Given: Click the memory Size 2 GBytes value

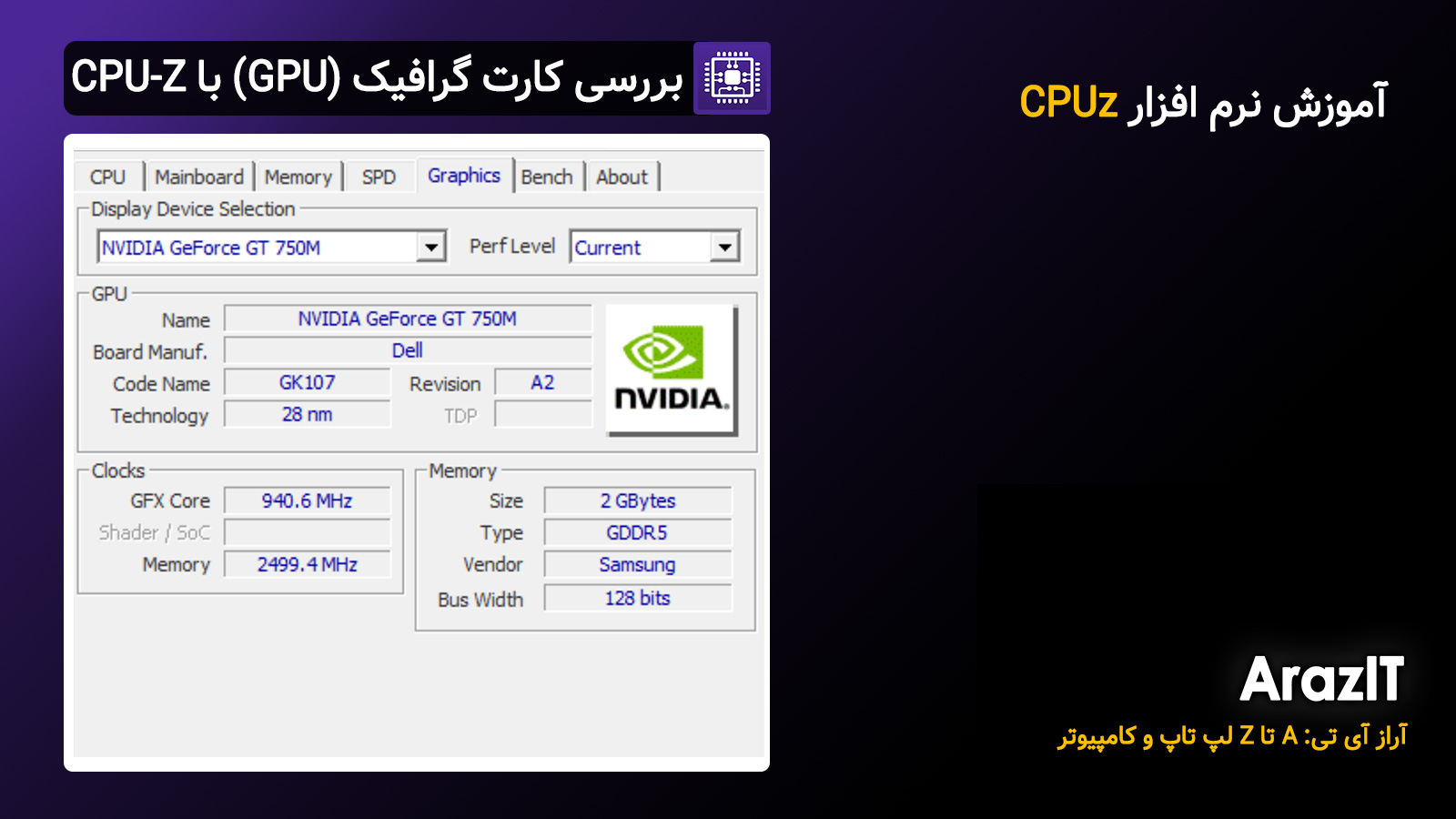Looking at the screenshot, I should pyautogui.click(x=638, y=500).
